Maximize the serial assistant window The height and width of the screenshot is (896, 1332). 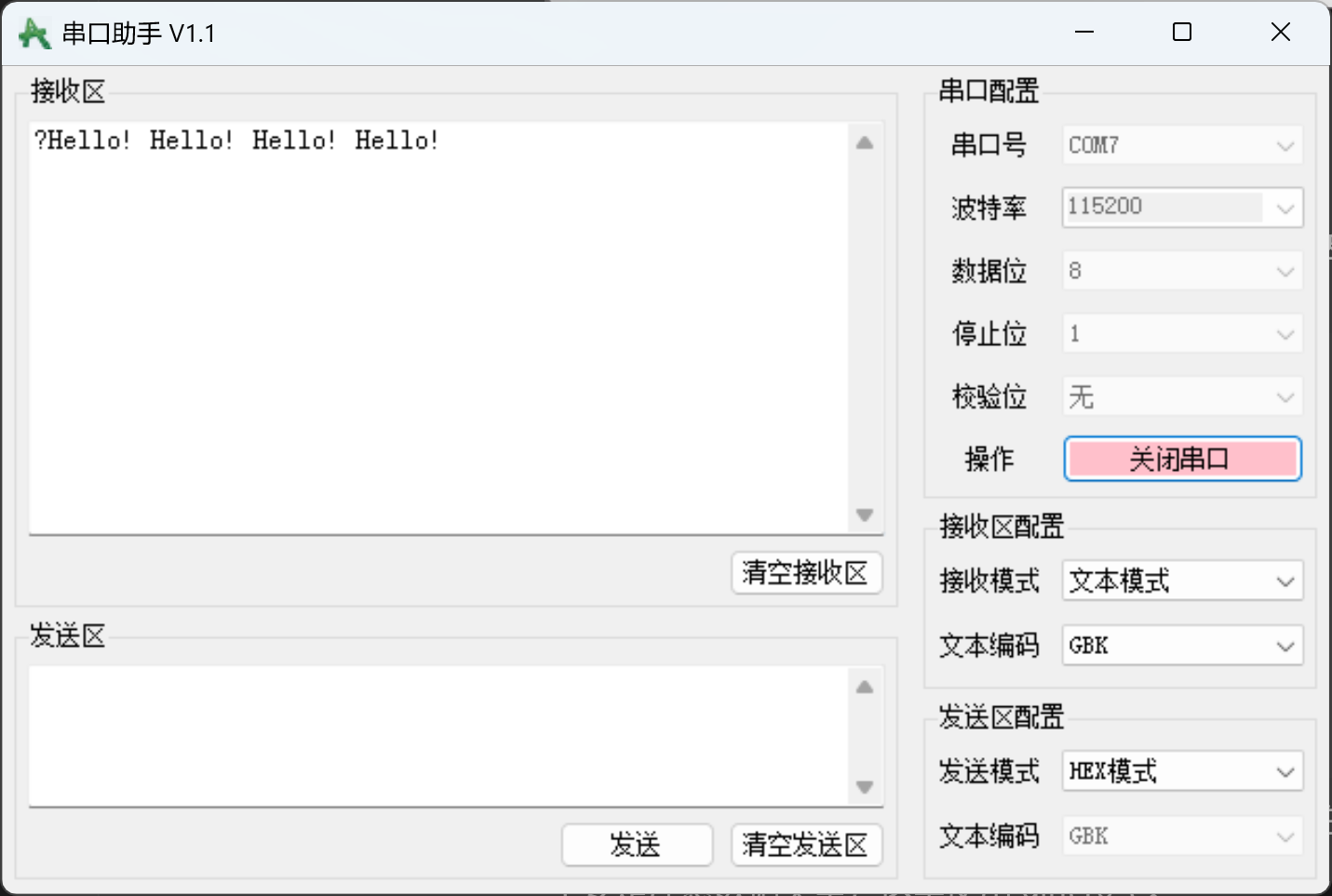[x=1182, y=33]
